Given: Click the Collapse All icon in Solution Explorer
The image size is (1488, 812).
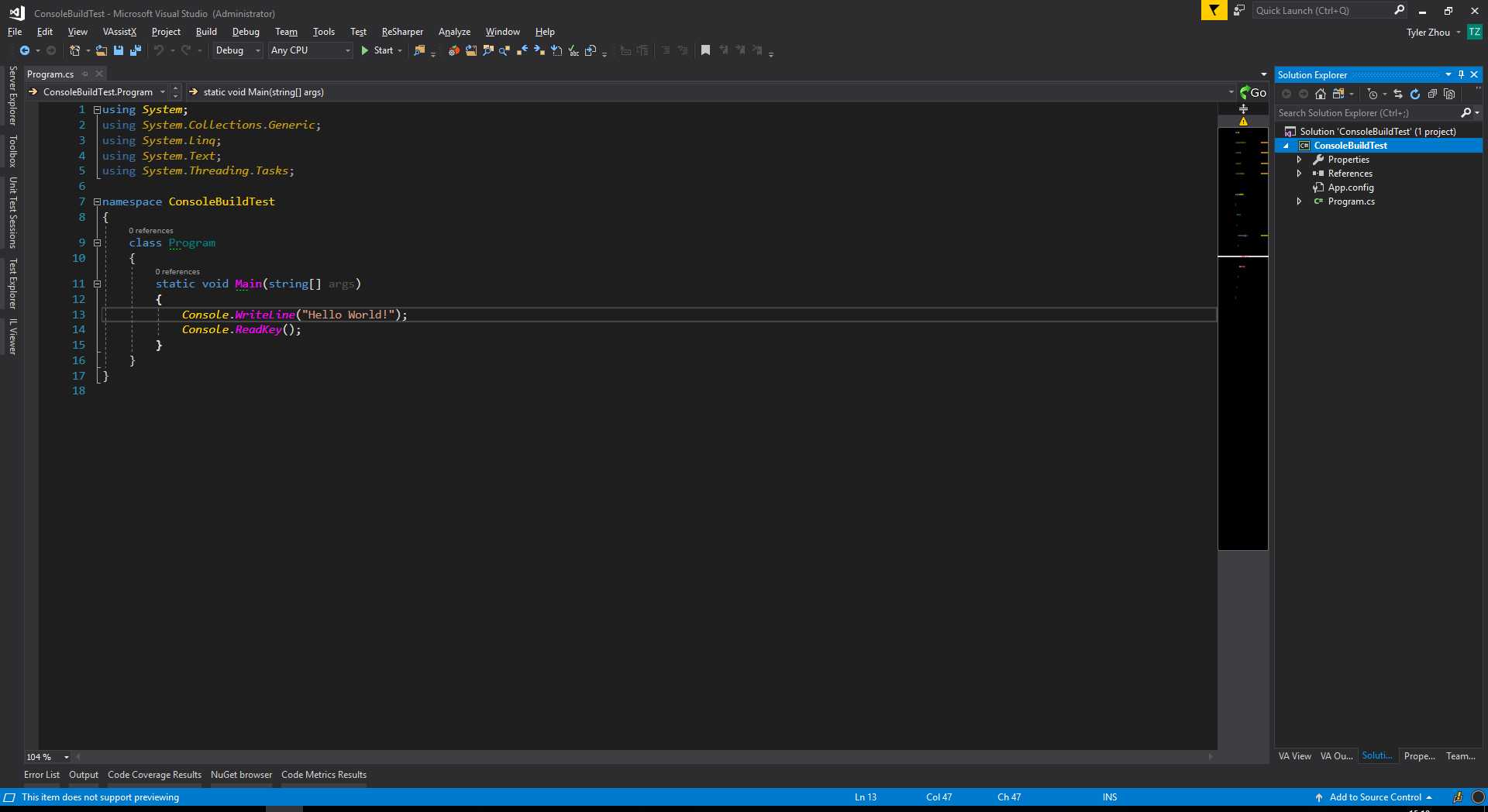Looking at the screenshot, I should (x=1432, y=94).
